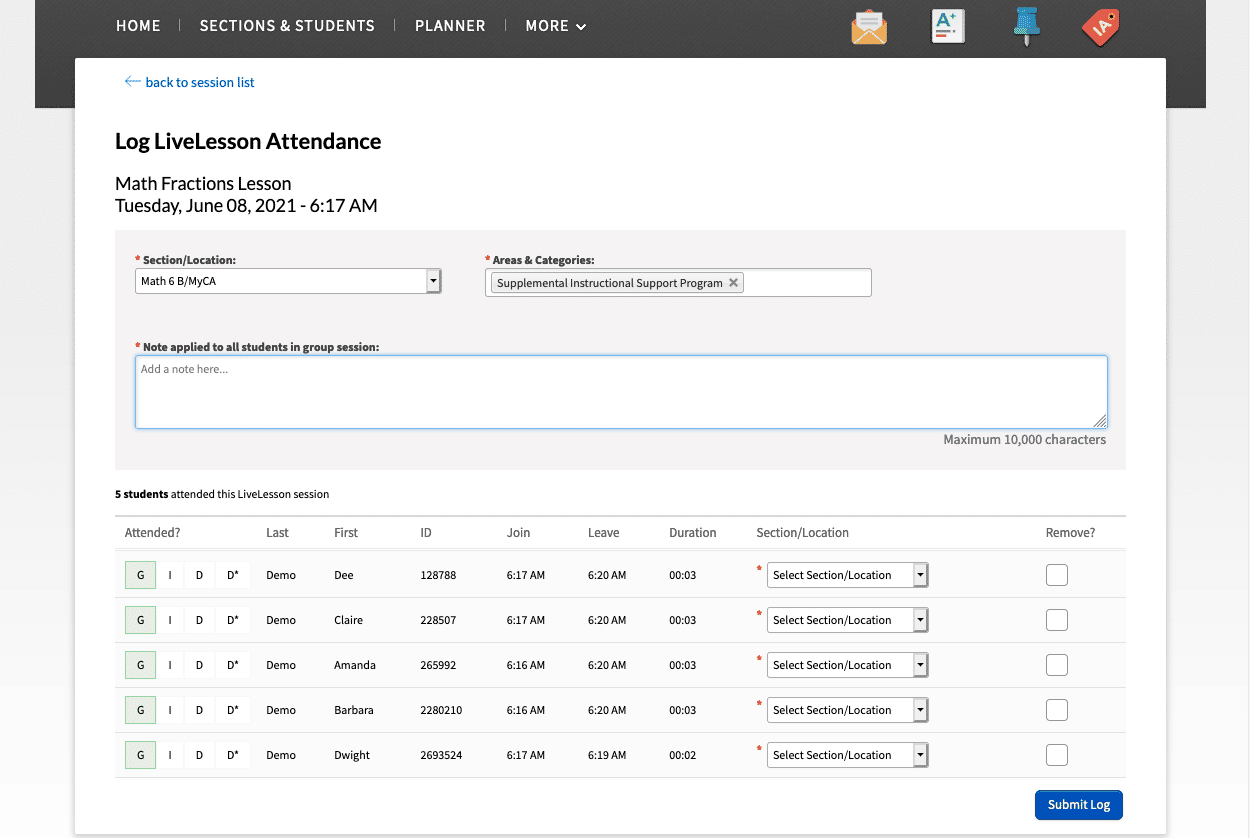Viewport: 1250px width, 838px height.
Task: Click the Math Fractions Lesson title
Action: point(203,184)
